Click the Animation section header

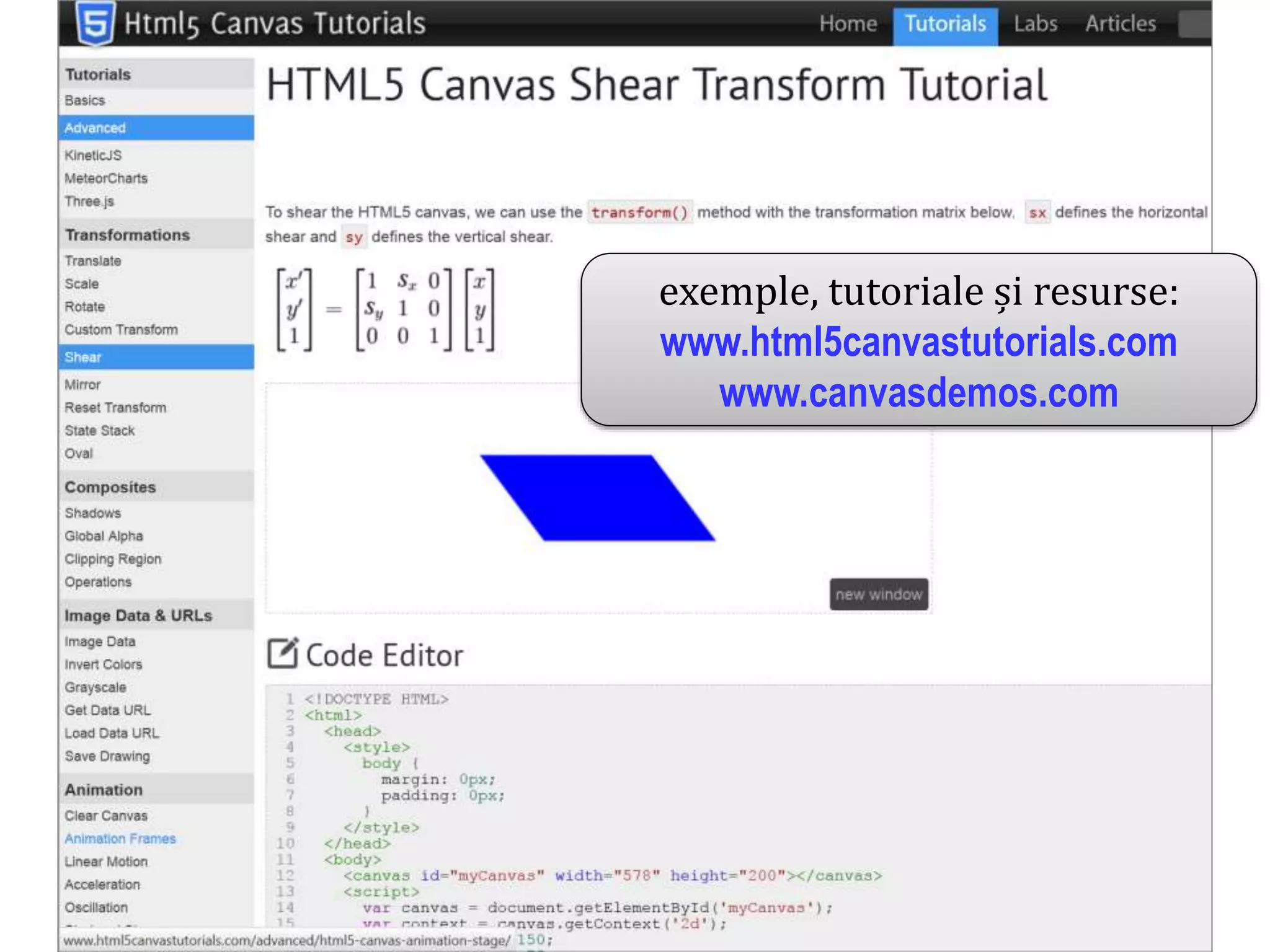tap(156, 789)
